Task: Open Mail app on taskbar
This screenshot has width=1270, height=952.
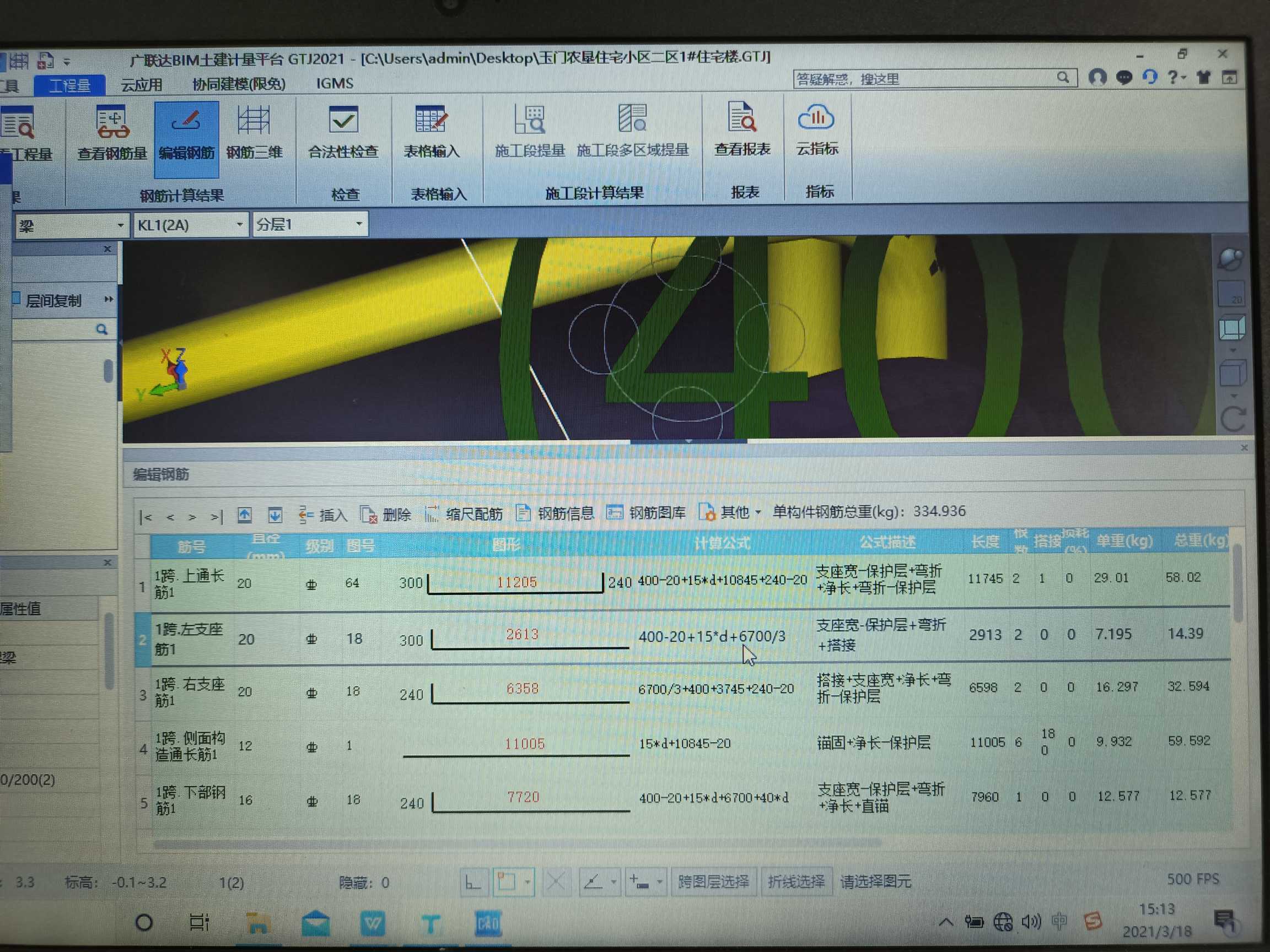Action: [315, 923]
